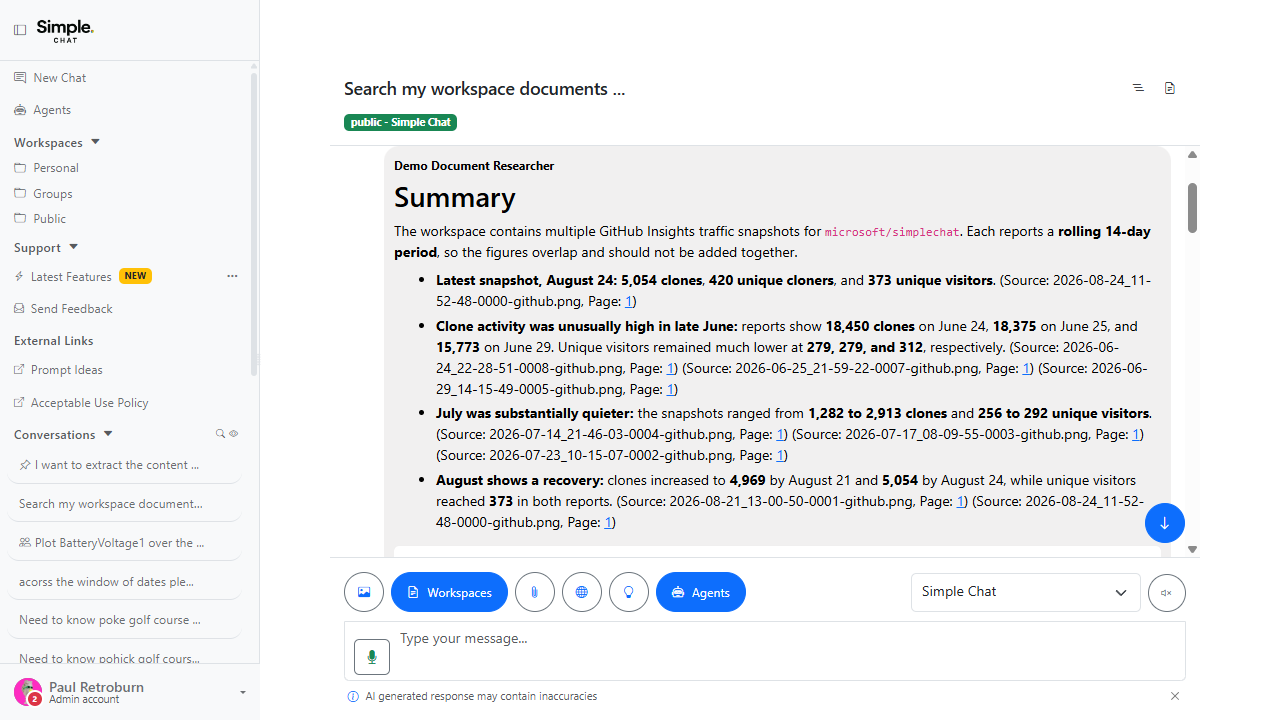Collapse the Workspaces section

[95, 142]
